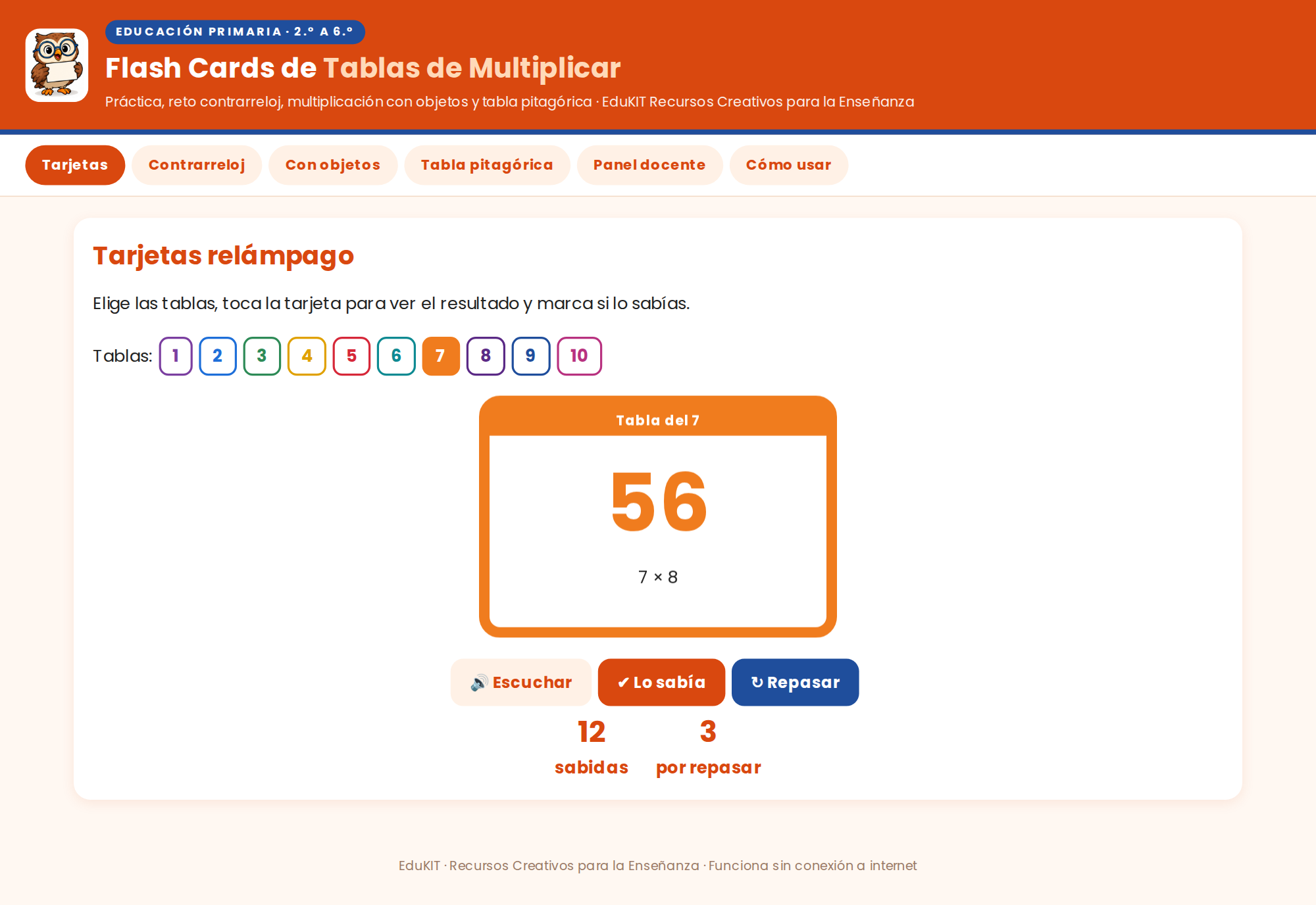1316x905 pixels.
Task: Open the Con objetos tab
Action: [333, 165]
